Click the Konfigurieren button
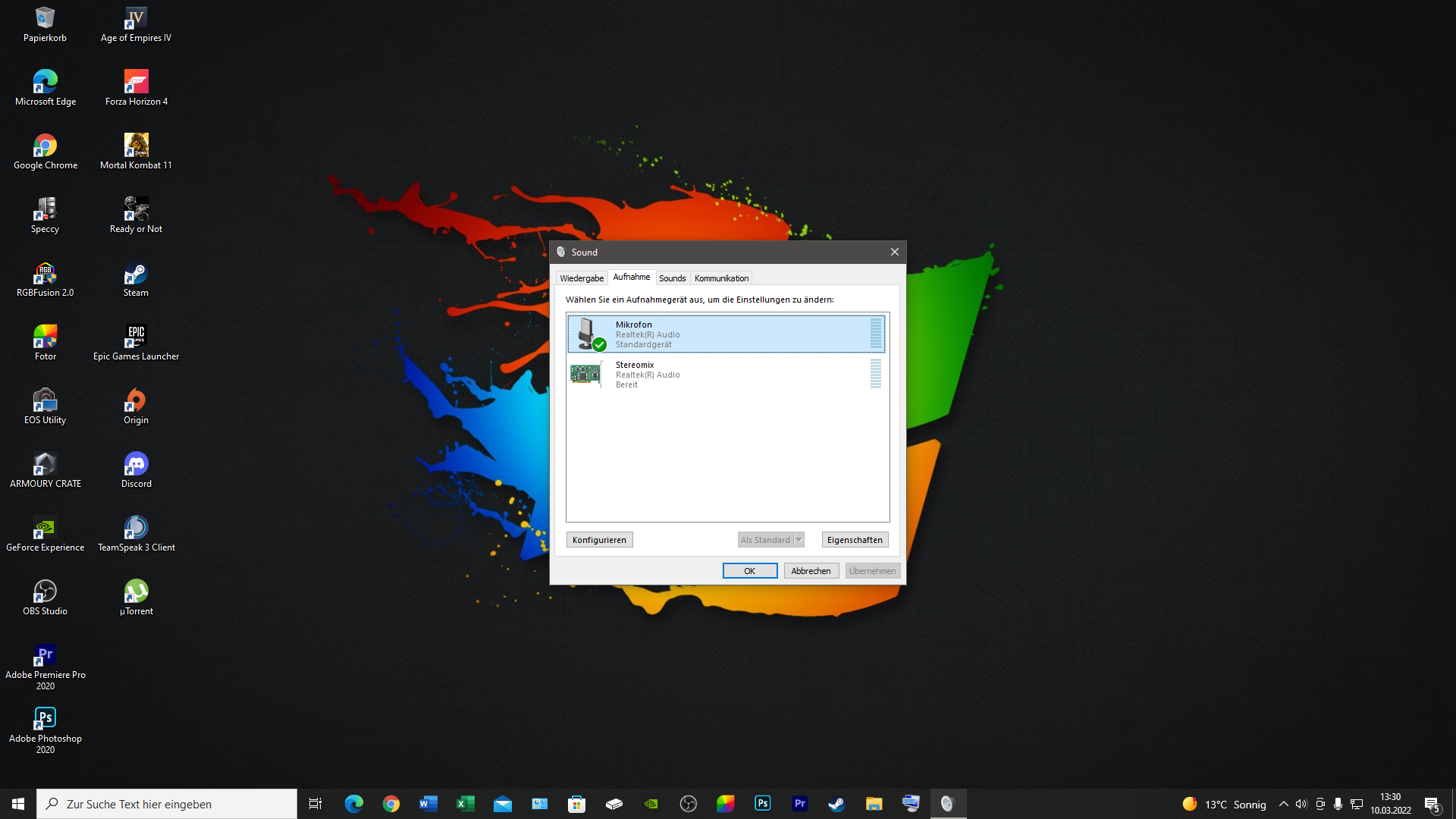The width and height of the screenshot is (1456, 819). (599, 540)
